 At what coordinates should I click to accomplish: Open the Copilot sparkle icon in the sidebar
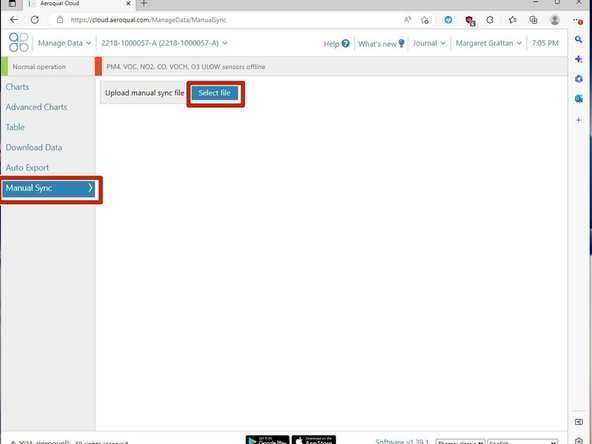pyautogui.click(x=578, y=59)
